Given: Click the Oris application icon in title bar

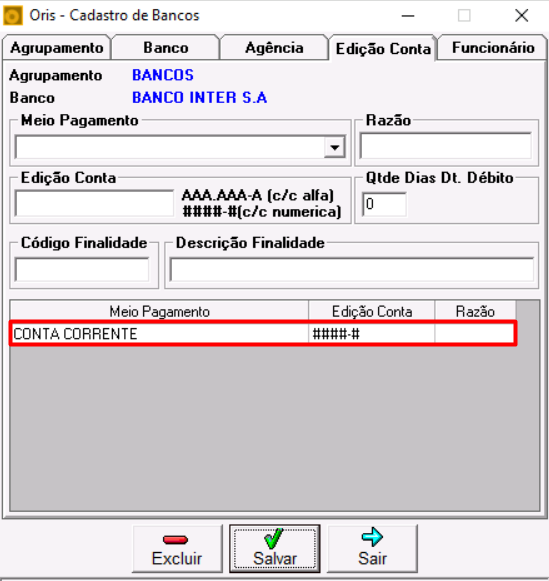Looking at the screenshot, I should tap(13, 16).
